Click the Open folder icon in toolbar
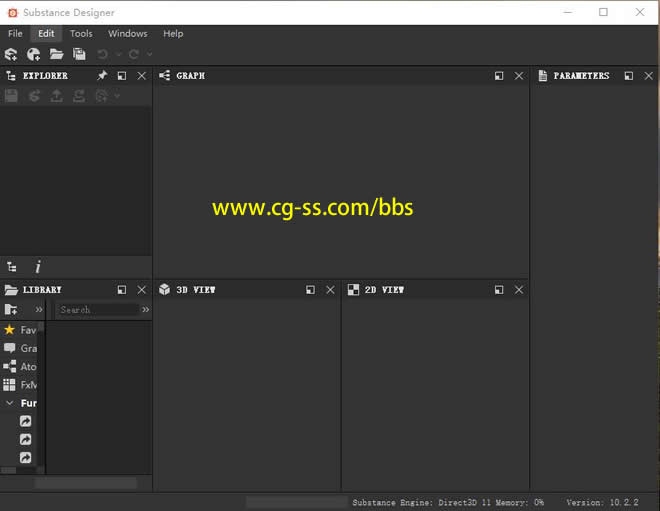The width and height of the screenshot is (660, 511). 56,54
